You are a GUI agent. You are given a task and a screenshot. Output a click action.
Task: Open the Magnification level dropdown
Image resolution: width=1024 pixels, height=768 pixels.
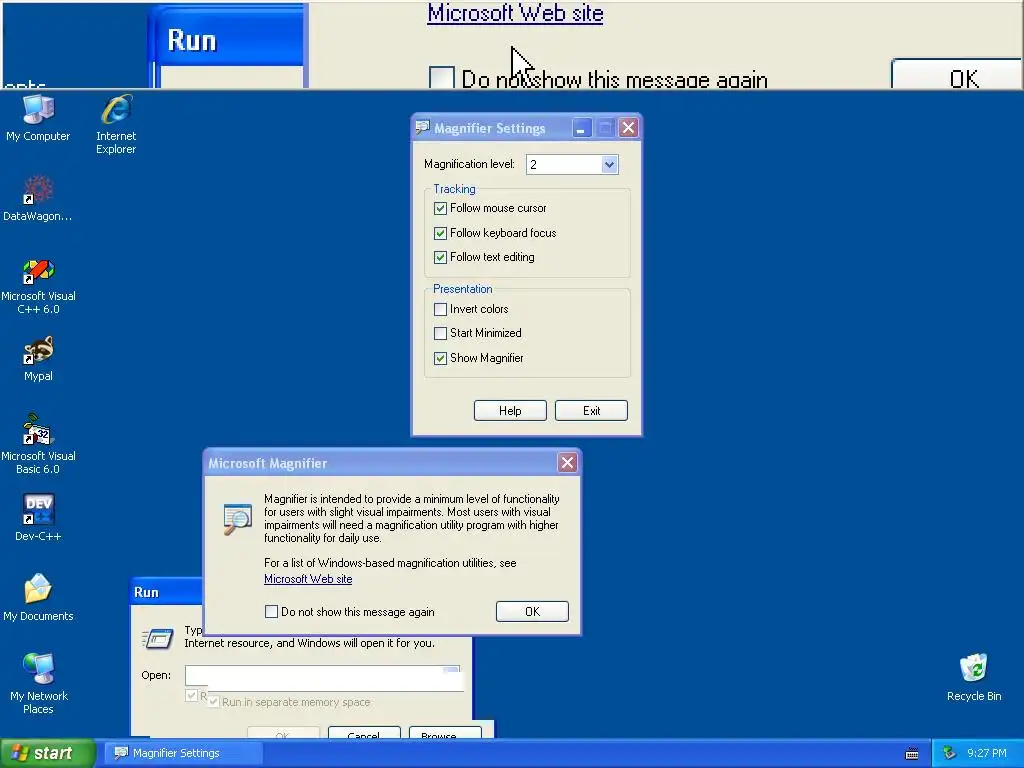point(609,165)
